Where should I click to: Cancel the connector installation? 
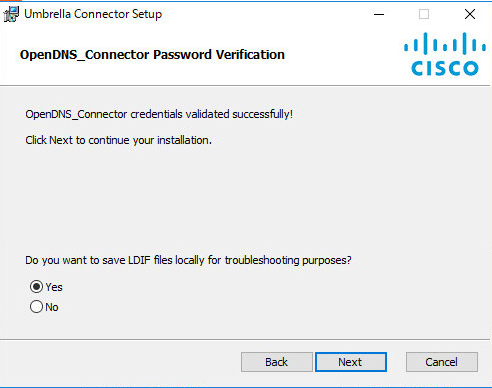(x=442, y=362)
